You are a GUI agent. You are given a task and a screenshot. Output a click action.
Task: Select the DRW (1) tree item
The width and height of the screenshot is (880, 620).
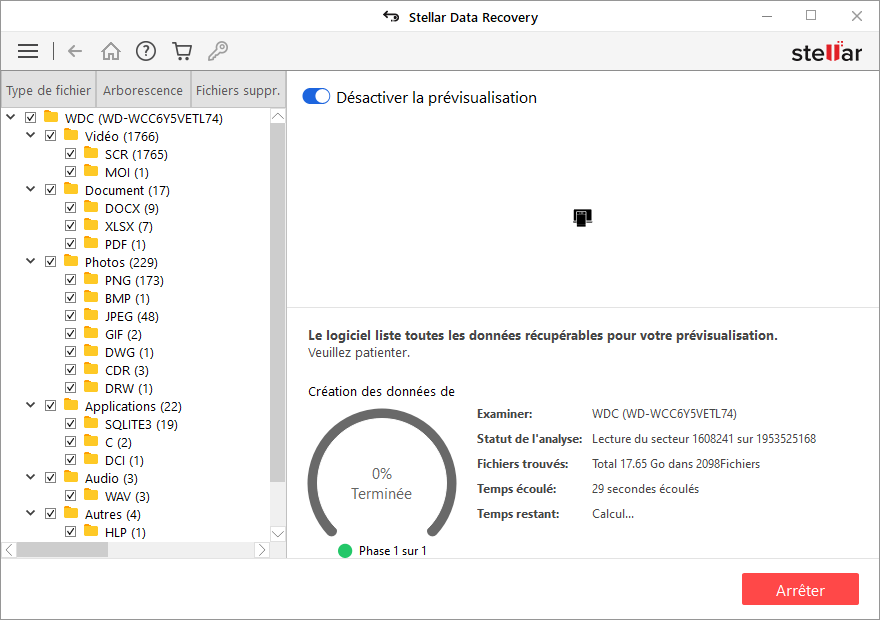pos(129,388)
